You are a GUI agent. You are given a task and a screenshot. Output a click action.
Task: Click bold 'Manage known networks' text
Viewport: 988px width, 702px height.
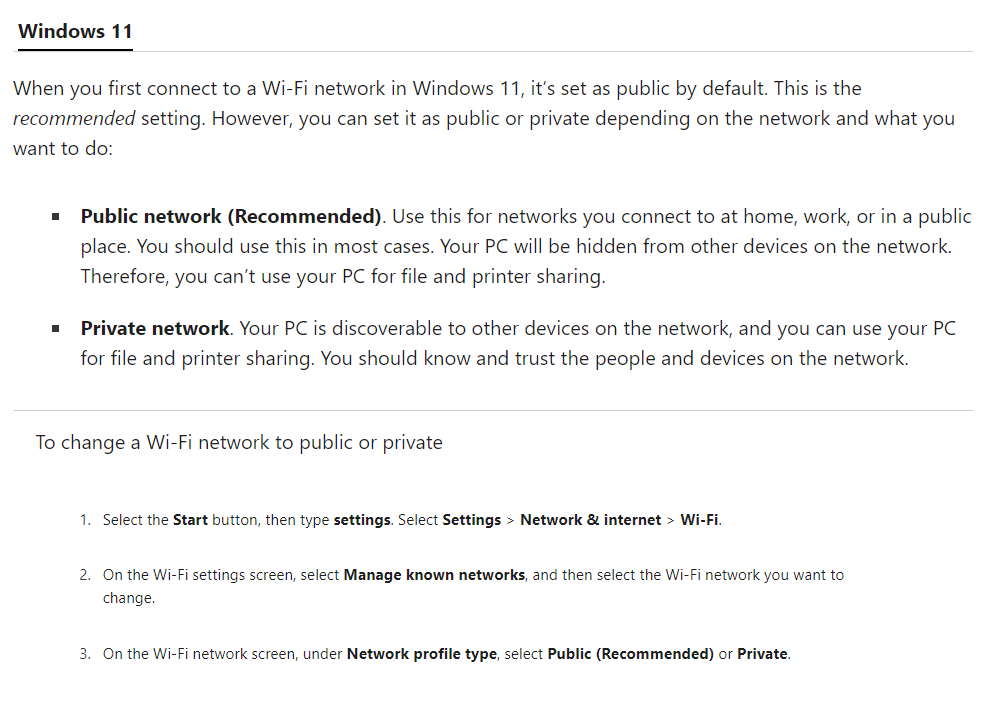pyautogui.click(x=434, y=575)
